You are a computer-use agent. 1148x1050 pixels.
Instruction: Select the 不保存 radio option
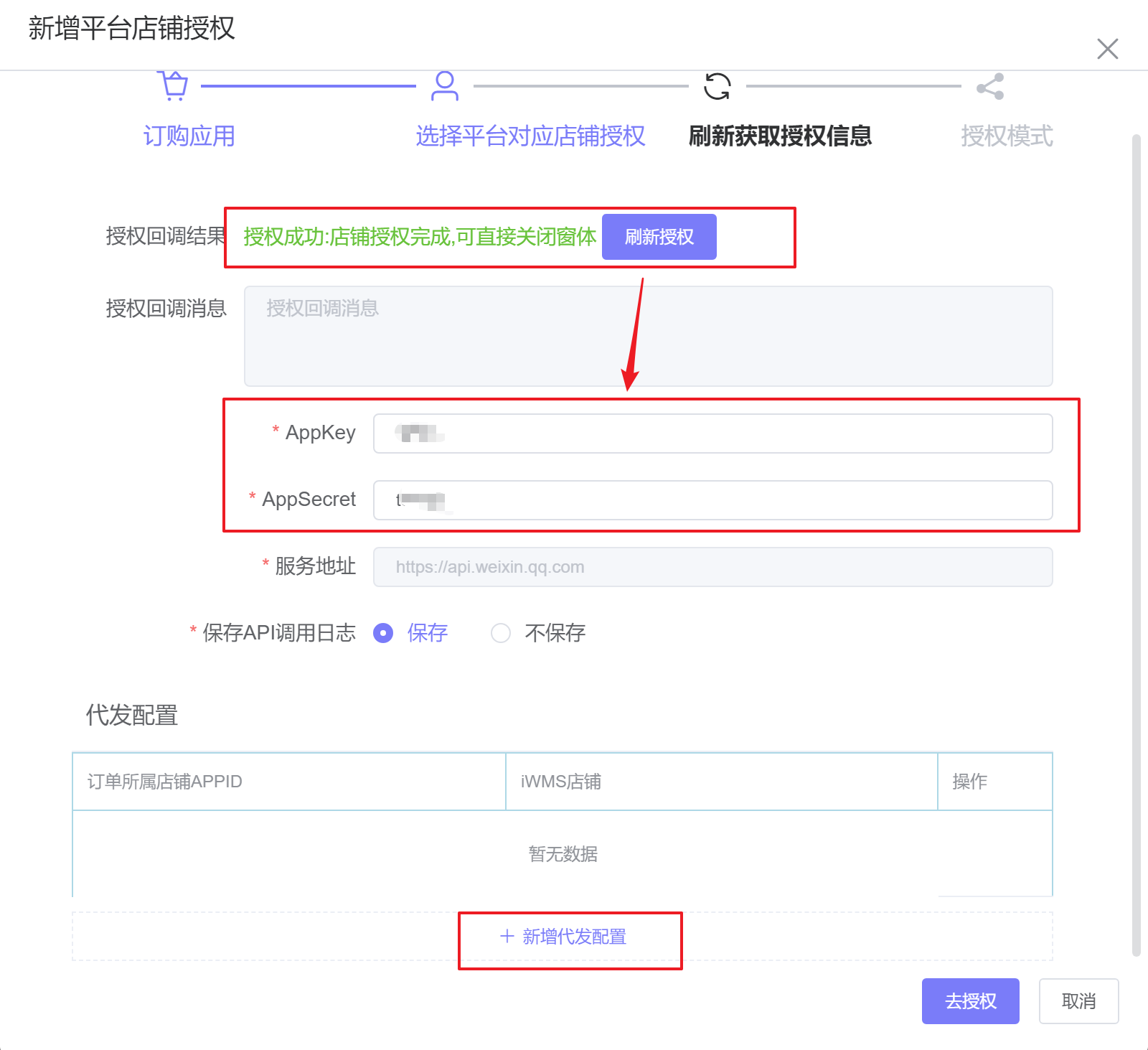click(501, 633)
